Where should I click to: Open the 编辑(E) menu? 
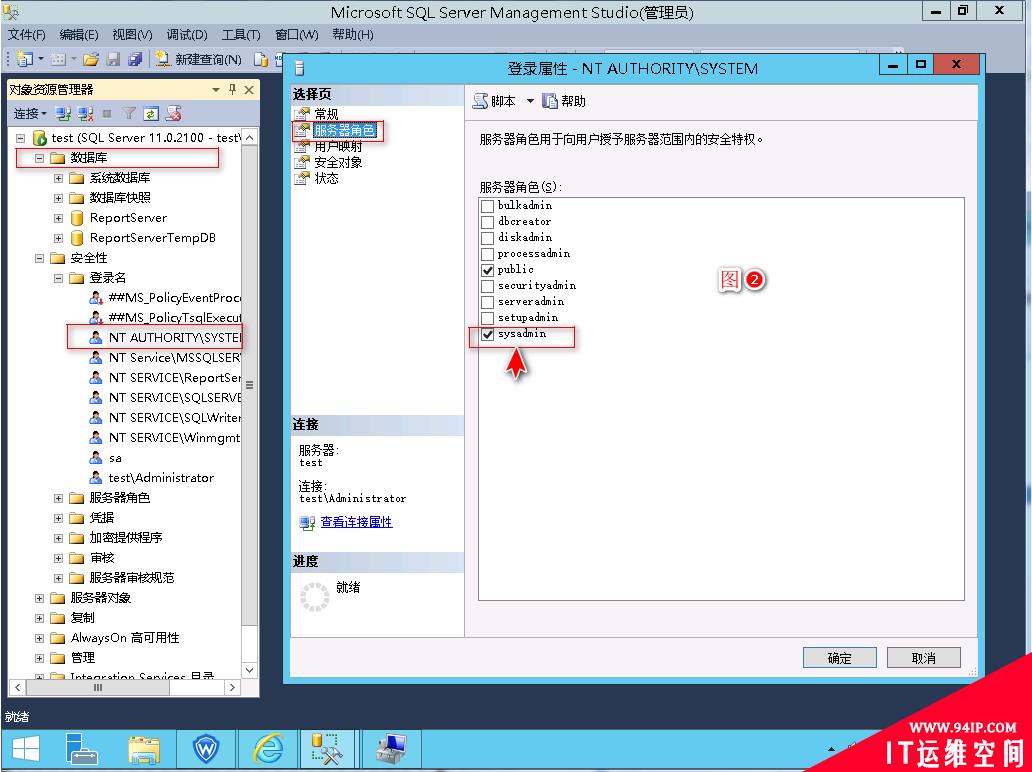(78, 35)
